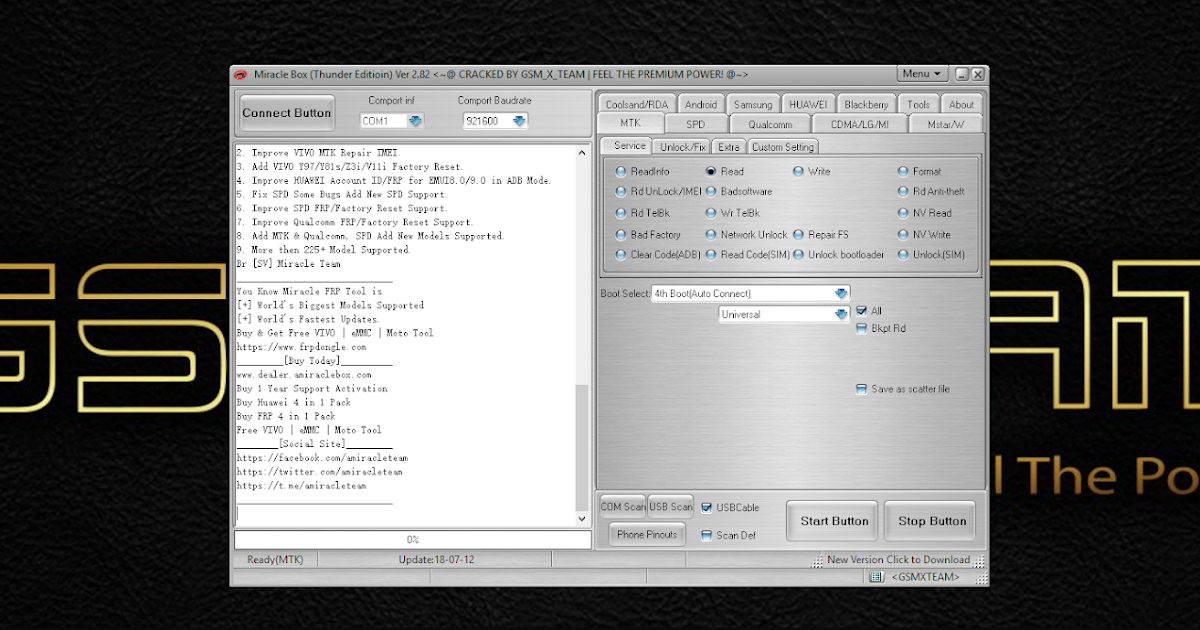Toggle the All checkbox
Screen dimensions: 1200x630
[861, 311]
